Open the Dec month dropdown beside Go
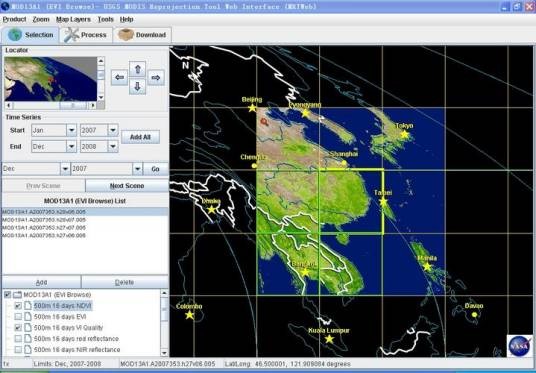This screenshot has width=536, height=373. click(x=65, y=169)
